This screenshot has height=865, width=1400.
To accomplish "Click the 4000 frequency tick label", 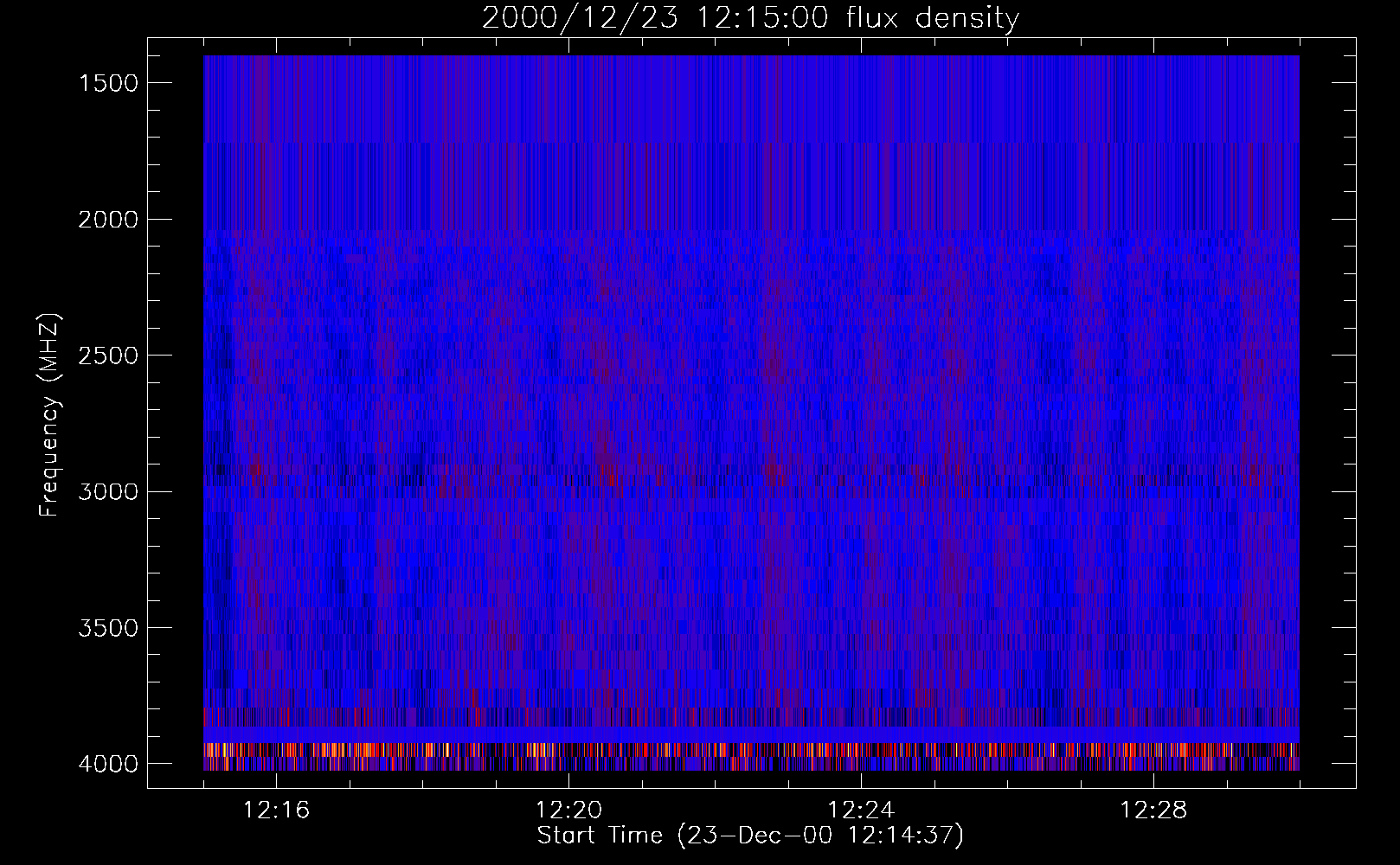I will pyautogui.click(x=108, y=764).
